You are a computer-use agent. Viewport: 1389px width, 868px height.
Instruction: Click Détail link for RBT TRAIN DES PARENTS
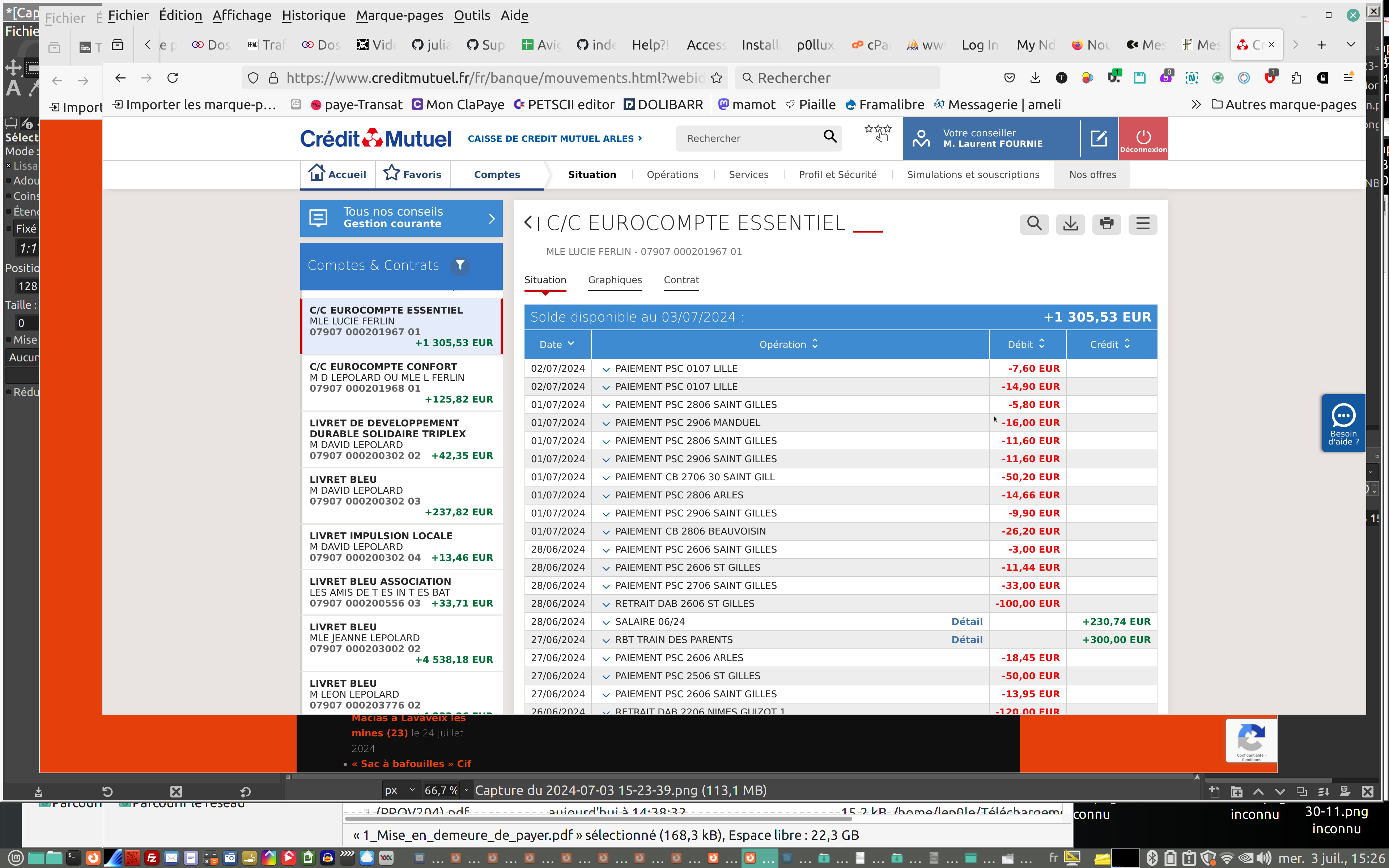pyautogui.click(x=967, y=639)
